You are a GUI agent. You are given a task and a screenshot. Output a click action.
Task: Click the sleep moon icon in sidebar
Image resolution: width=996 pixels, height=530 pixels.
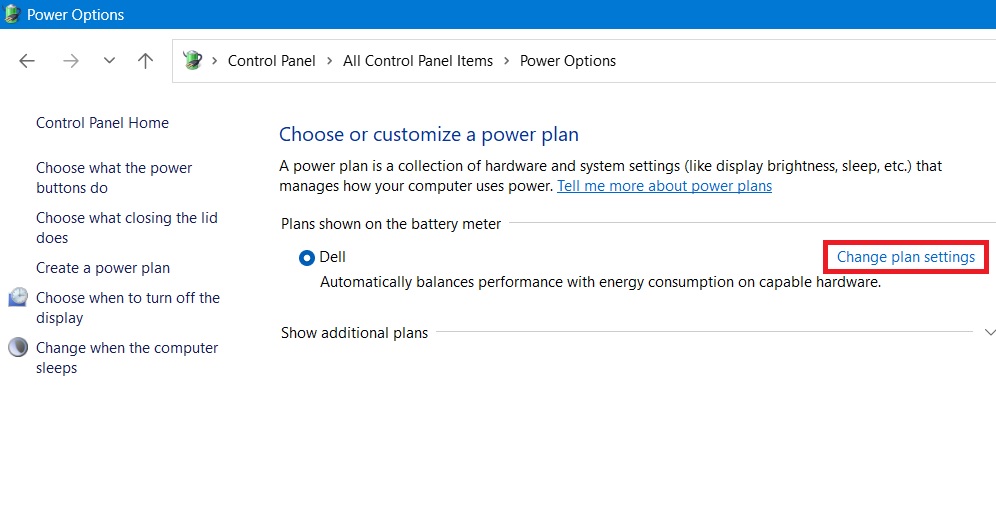point(18,348)
